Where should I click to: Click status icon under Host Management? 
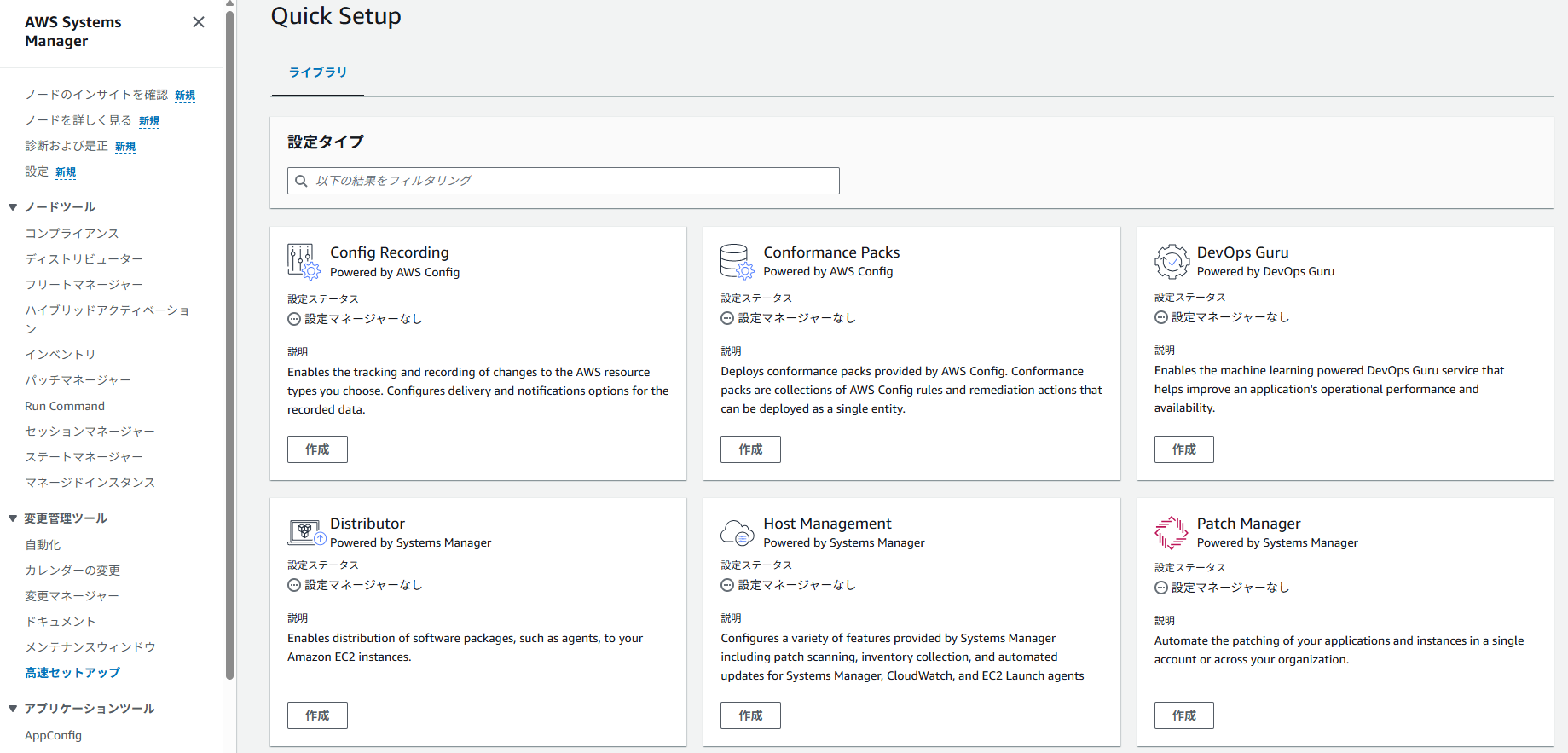pos(727,585)
